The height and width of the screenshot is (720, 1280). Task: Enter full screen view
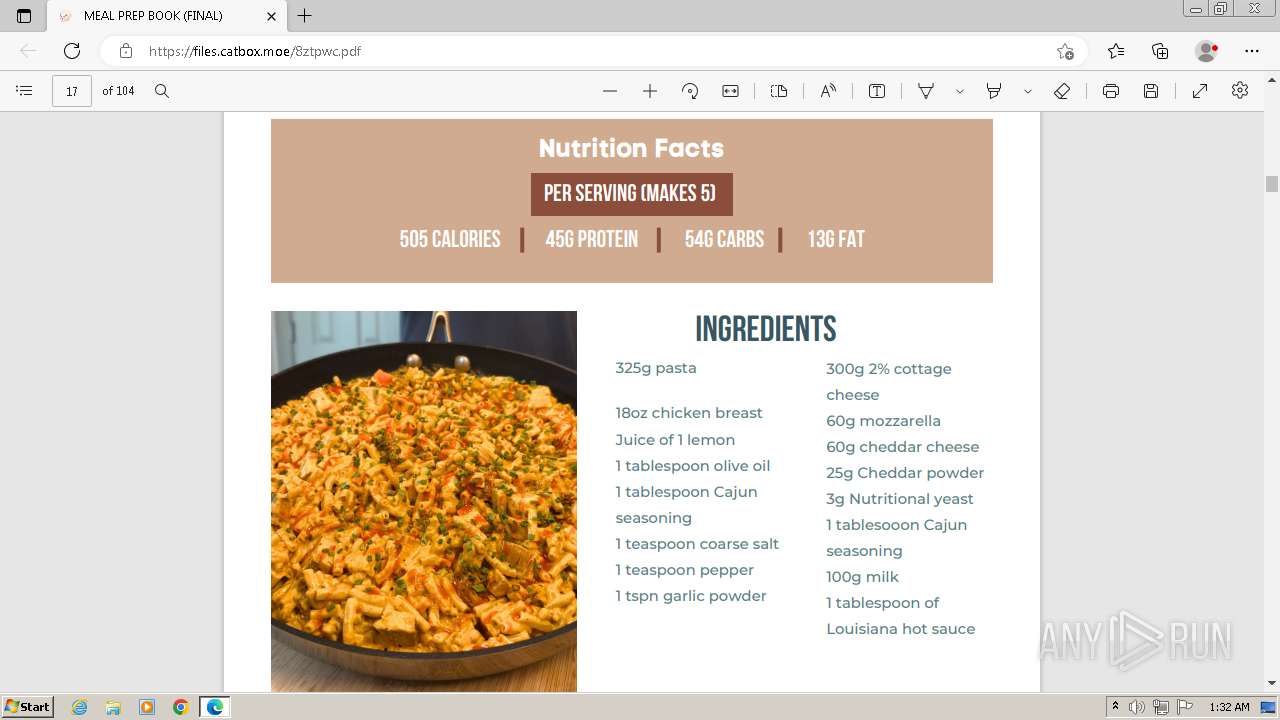[1200, 91]
